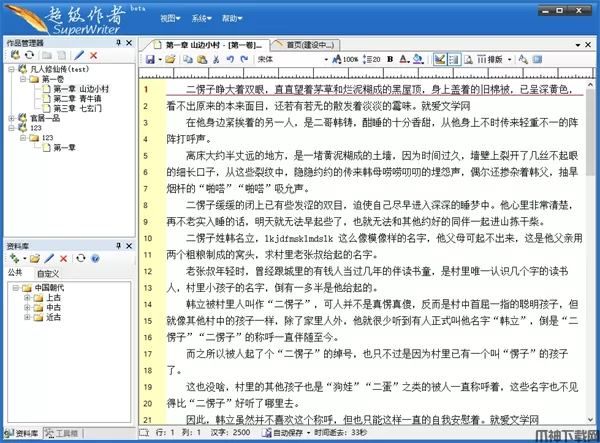Expand the 官居一品 tree node
600x443 pixels.
11,118
